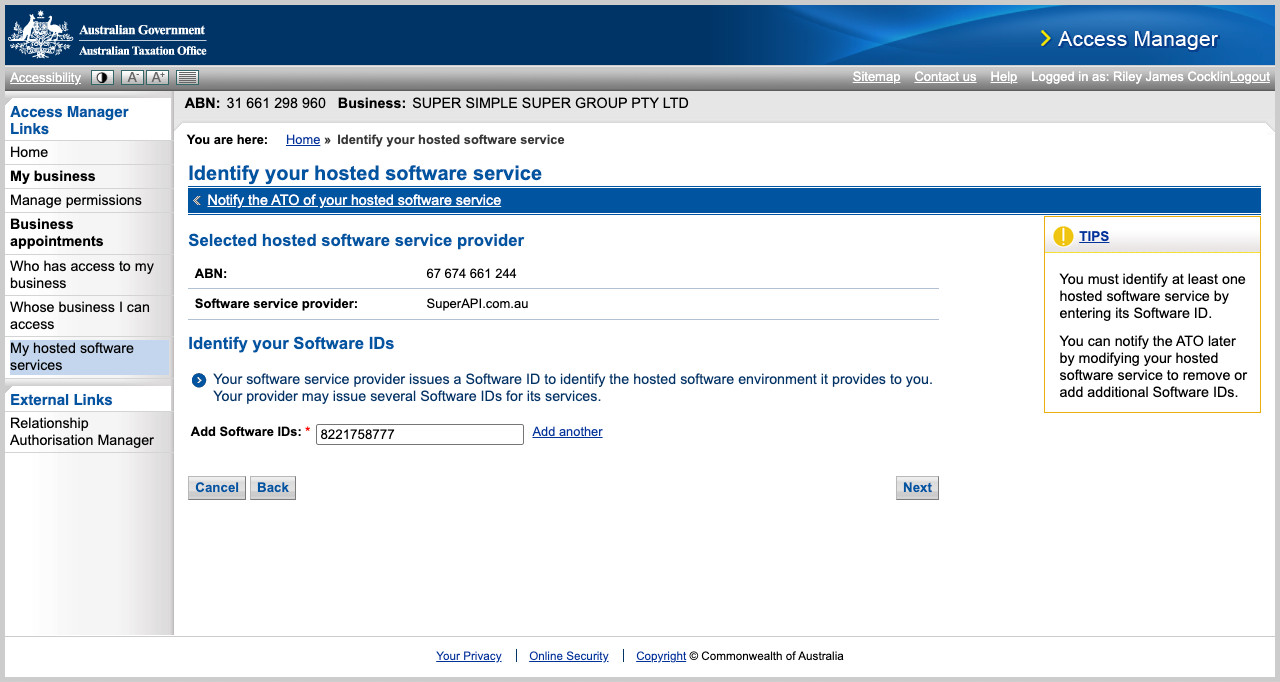Click Notify the ATO of your hosted software service
This screenshot has height=682, width=1280.
(x=354, y=200)
